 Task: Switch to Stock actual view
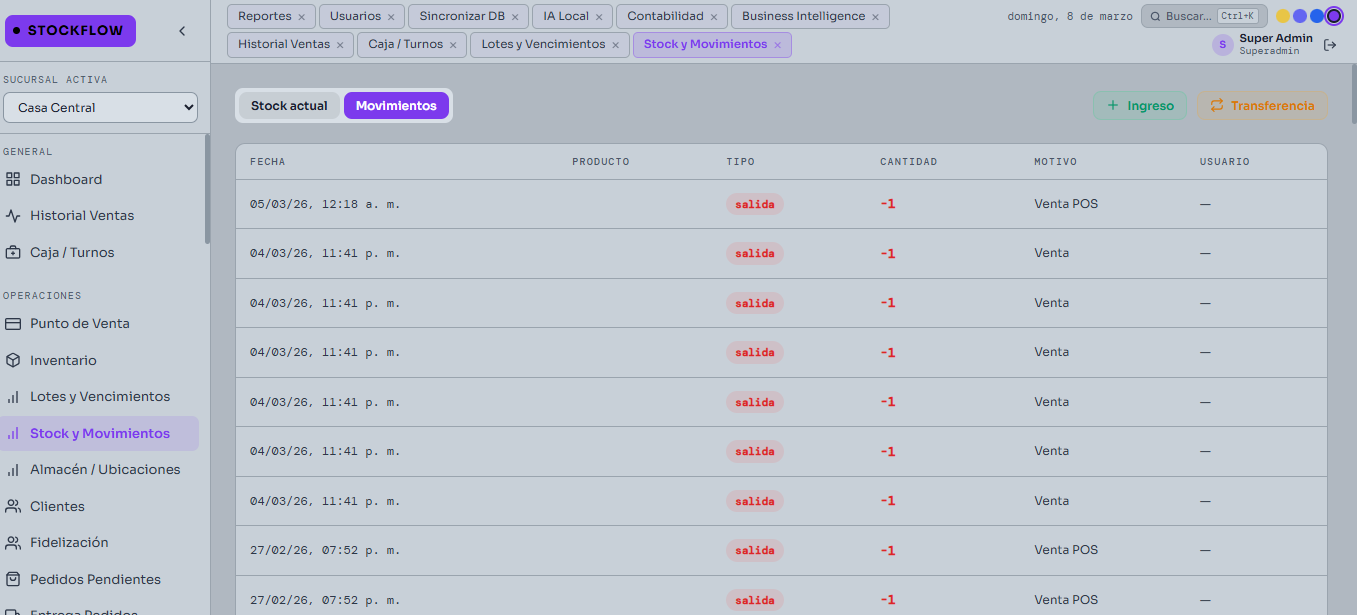(289, 106)
